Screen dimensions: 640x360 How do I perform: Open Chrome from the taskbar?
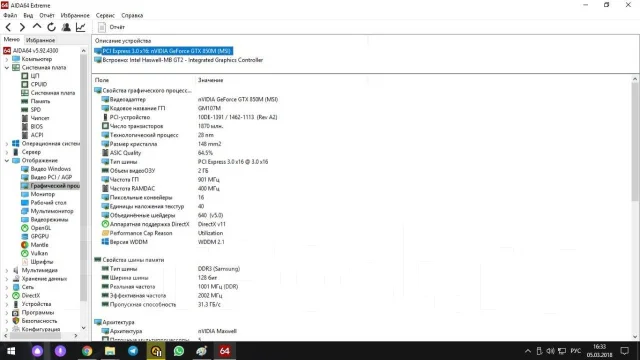tap(87, 351)
